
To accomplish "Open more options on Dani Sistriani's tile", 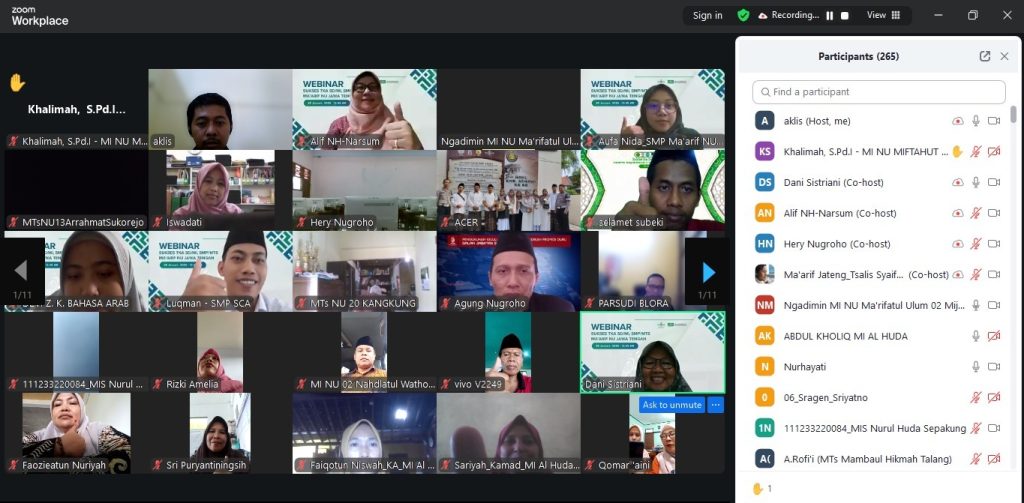I will 715,405.
